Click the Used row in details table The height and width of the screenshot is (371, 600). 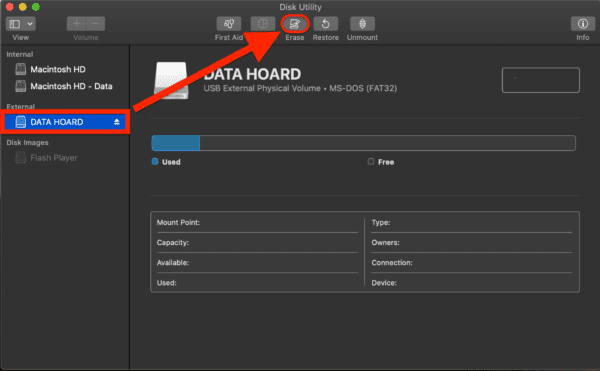pyautogui.click(x=257, y=283)
